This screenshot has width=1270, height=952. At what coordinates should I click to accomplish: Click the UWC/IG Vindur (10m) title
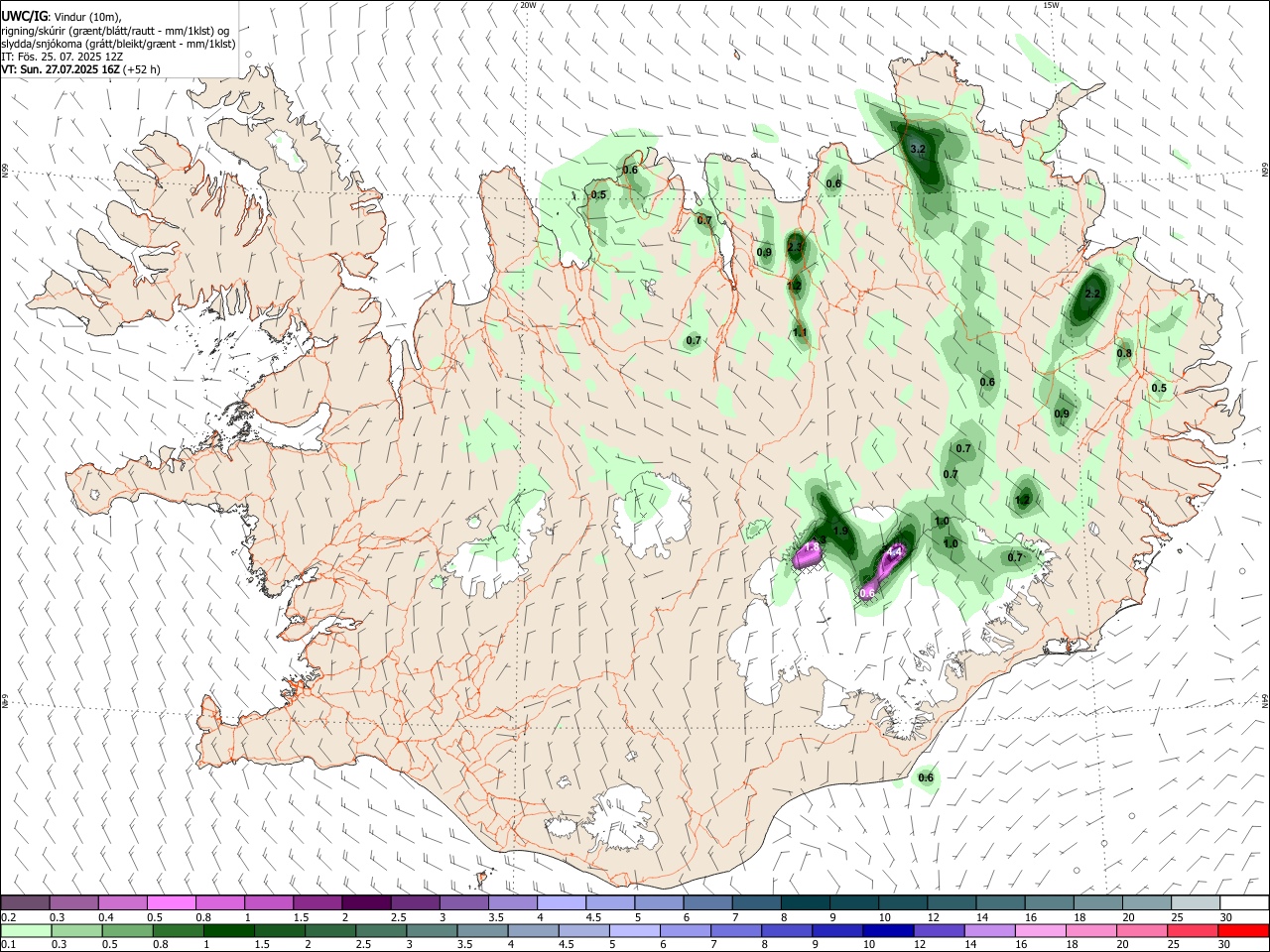[x=62, y=17]
